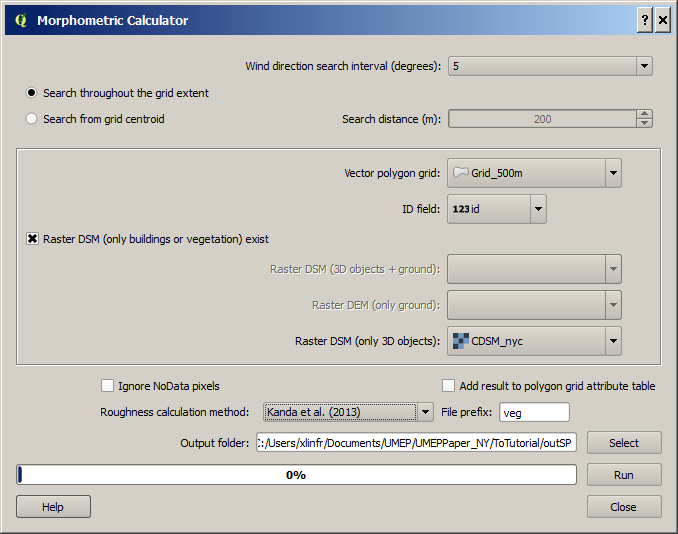Image resolution: width=678 pixels, height=534 pixels.
Task: Click the Morphometric Calculator title text
Action: coord(112,20)
